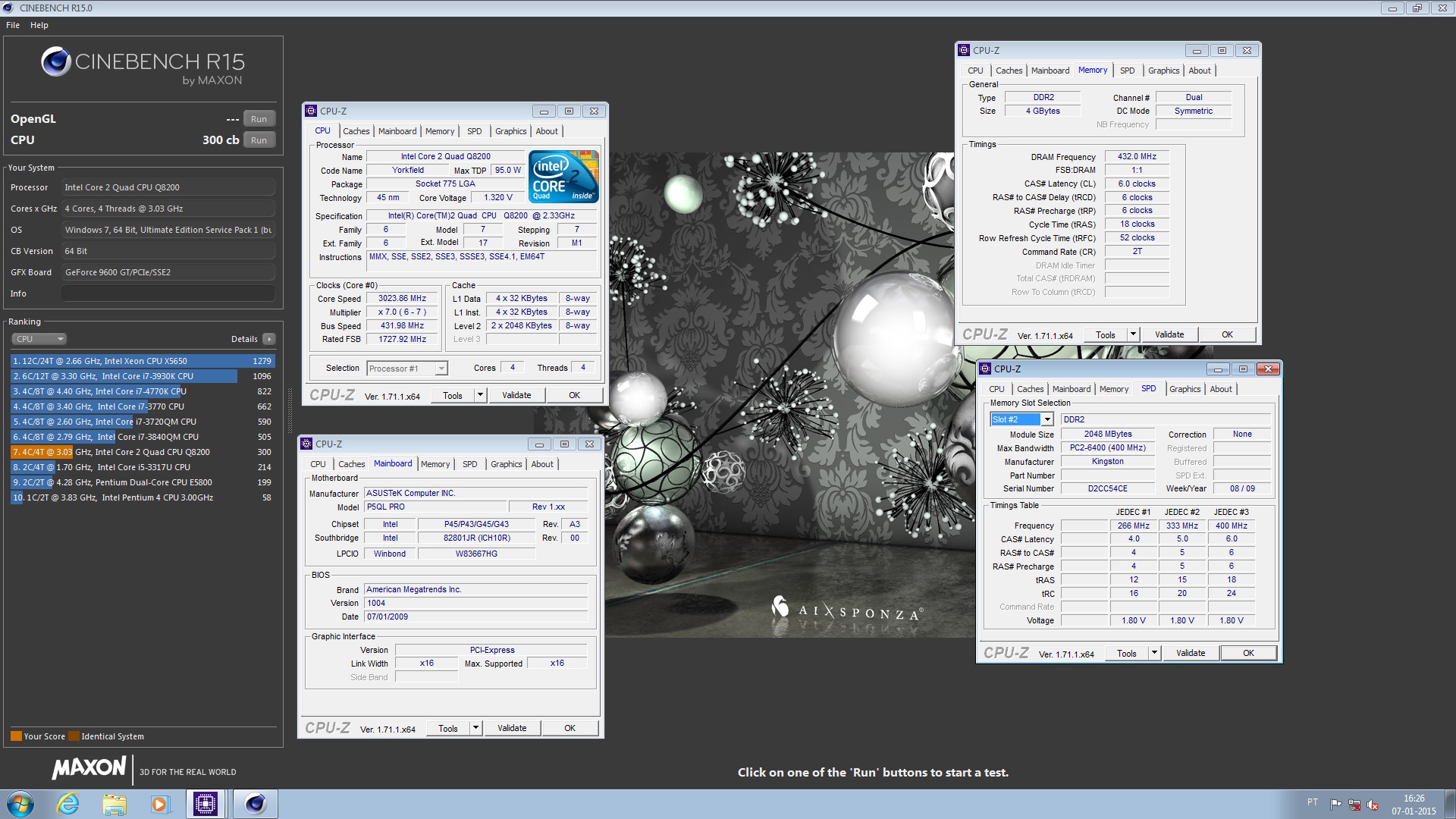Click CPU-Z Mainboard window title icon
Image resolution: width=1456 pixels, height=819 pixels.
(306, 444)
